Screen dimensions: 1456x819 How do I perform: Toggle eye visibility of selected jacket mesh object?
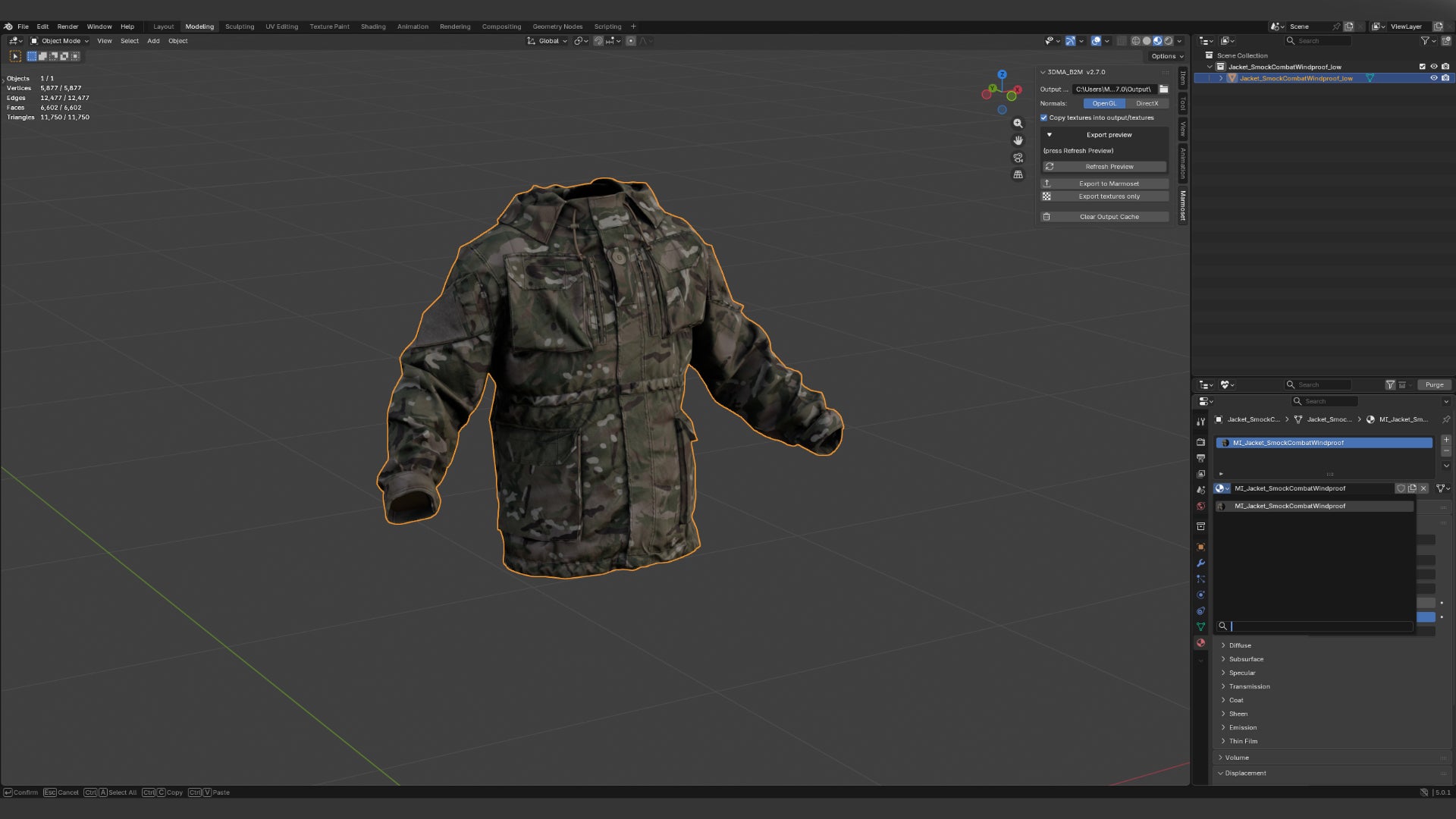click(x=1433, y=78)
